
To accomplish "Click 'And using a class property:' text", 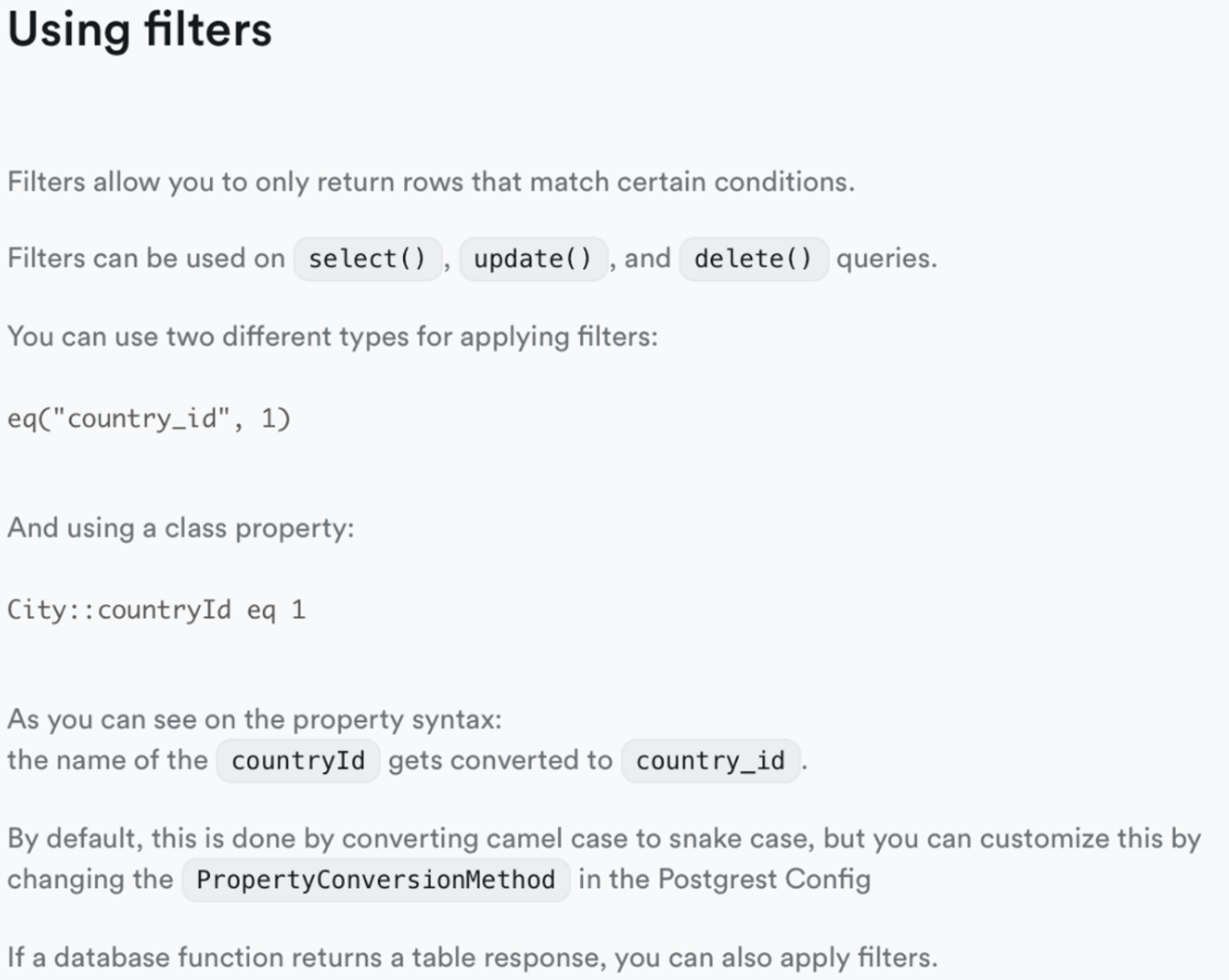I will tap(181, 528).
